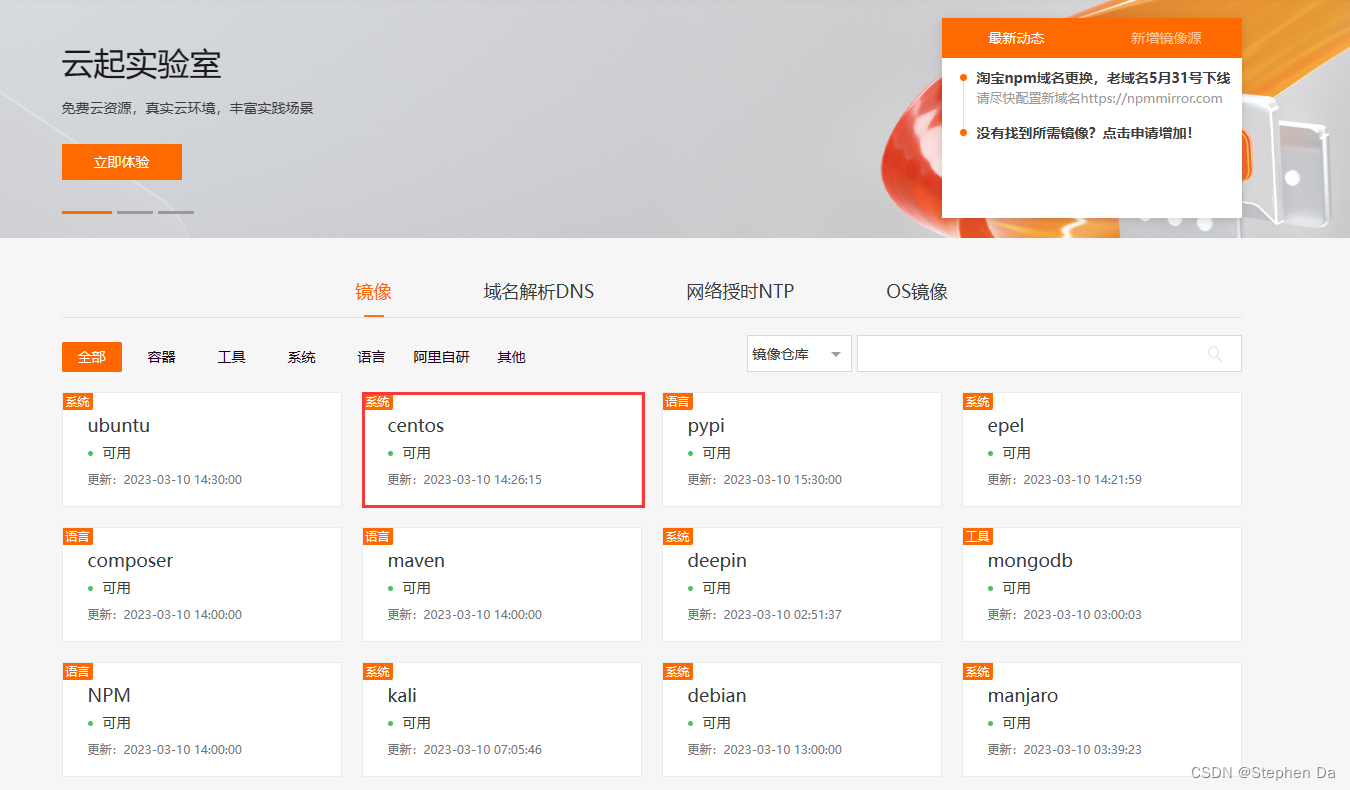The height and width of the screenshot is (790, 1350).
Task: Click the search magnifier icon
Action: click(1215, 353)
